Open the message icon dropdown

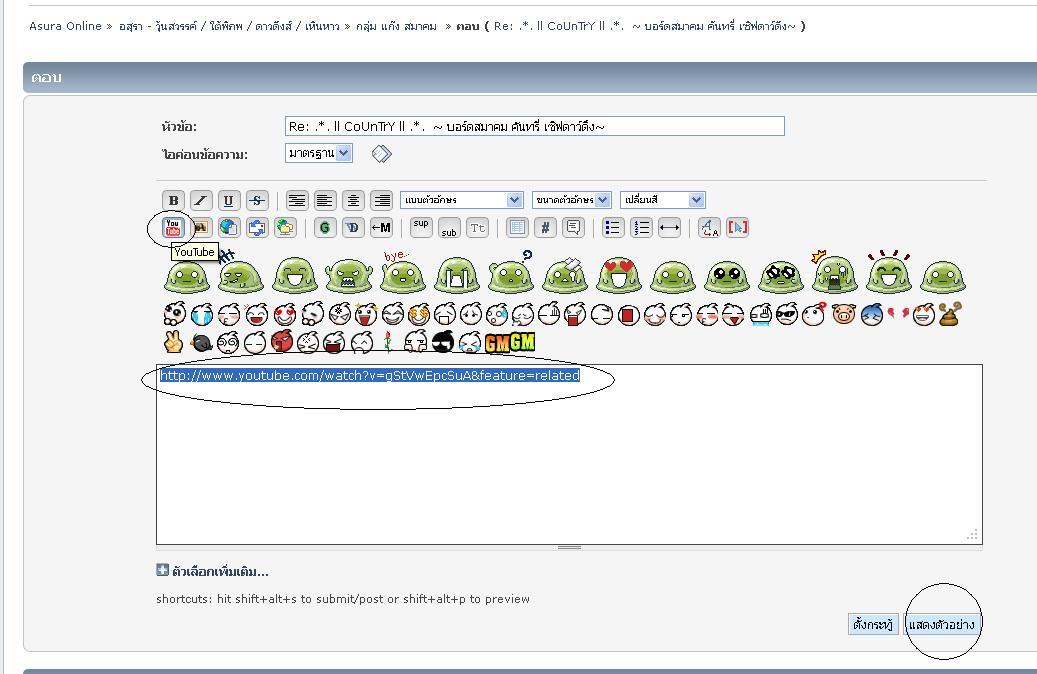pyautogui.click(x=319, y=153)
